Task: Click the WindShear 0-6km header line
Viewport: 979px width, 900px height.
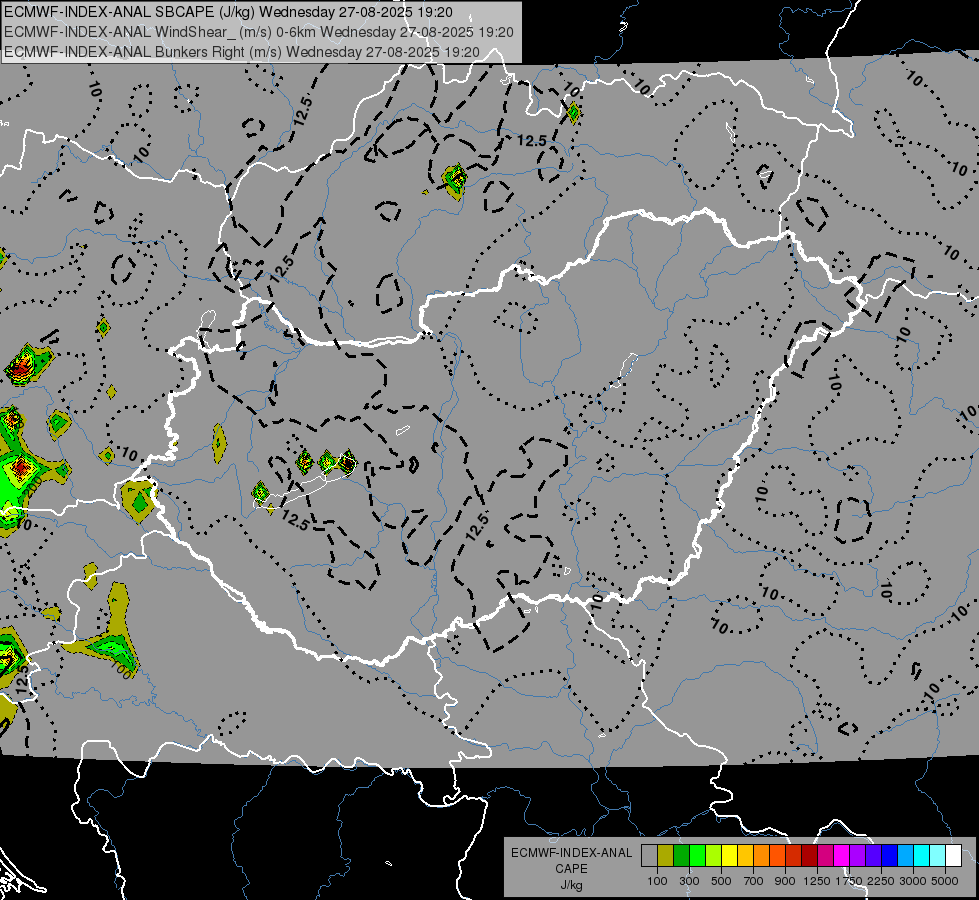Action: 258,32
